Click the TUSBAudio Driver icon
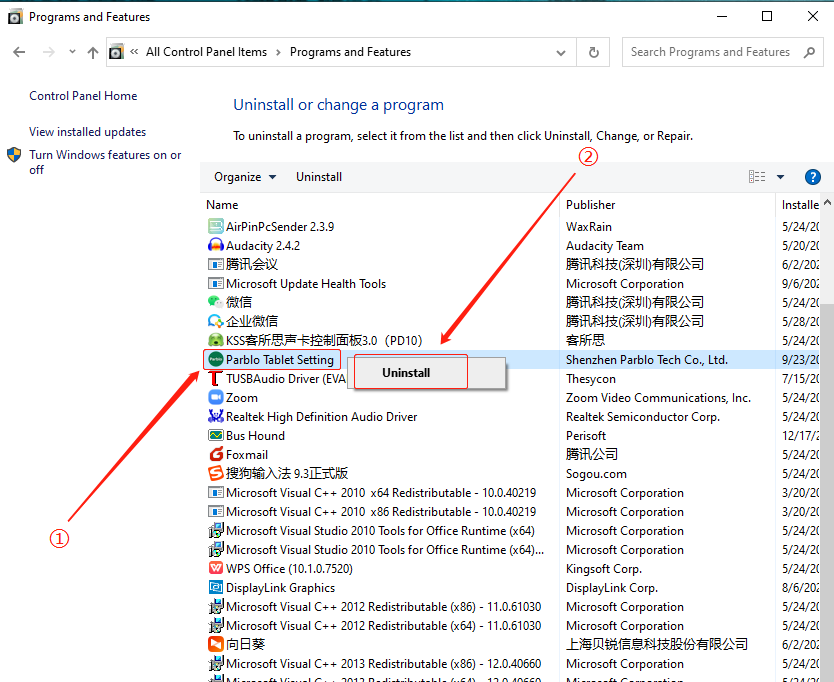 (215, 379)
